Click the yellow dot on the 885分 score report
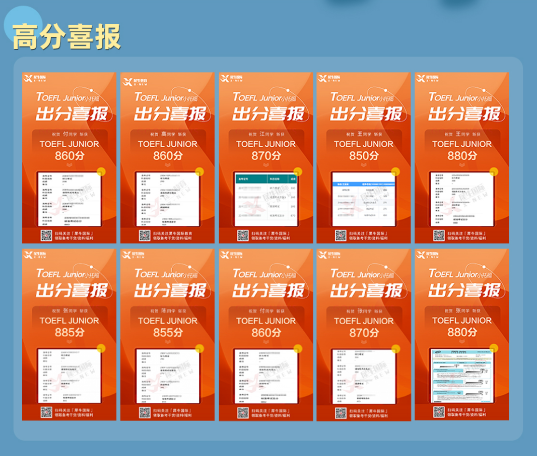Viewport: 537px width, 456px height. click(x=101, y=348)
